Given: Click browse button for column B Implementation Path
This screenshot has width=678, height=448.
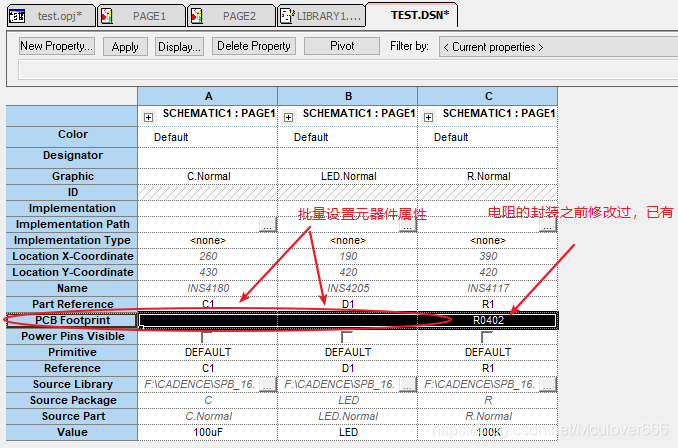Looking at the screenshot, I should point(407,225).
